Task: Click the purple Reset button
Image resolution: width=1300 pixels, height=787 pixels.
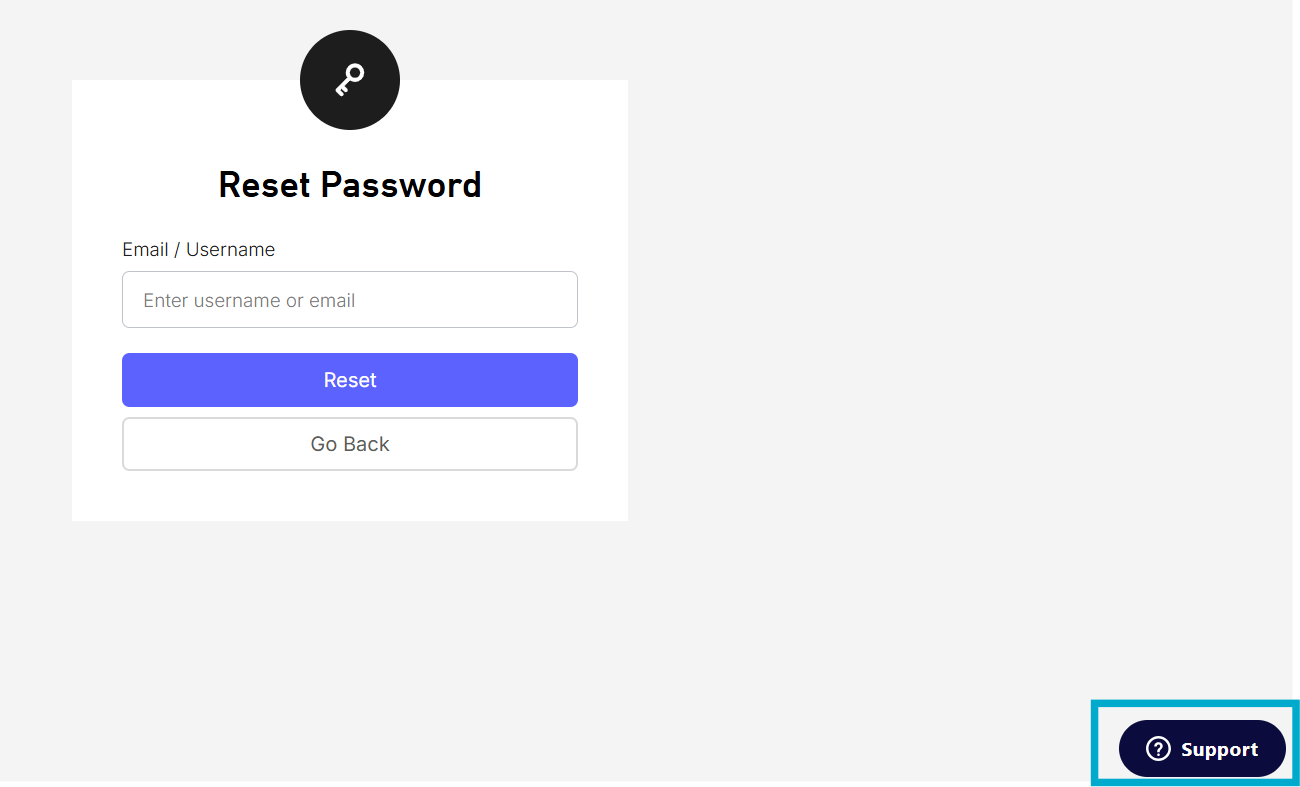Action: pyautogui.click(x=350, y=380)
